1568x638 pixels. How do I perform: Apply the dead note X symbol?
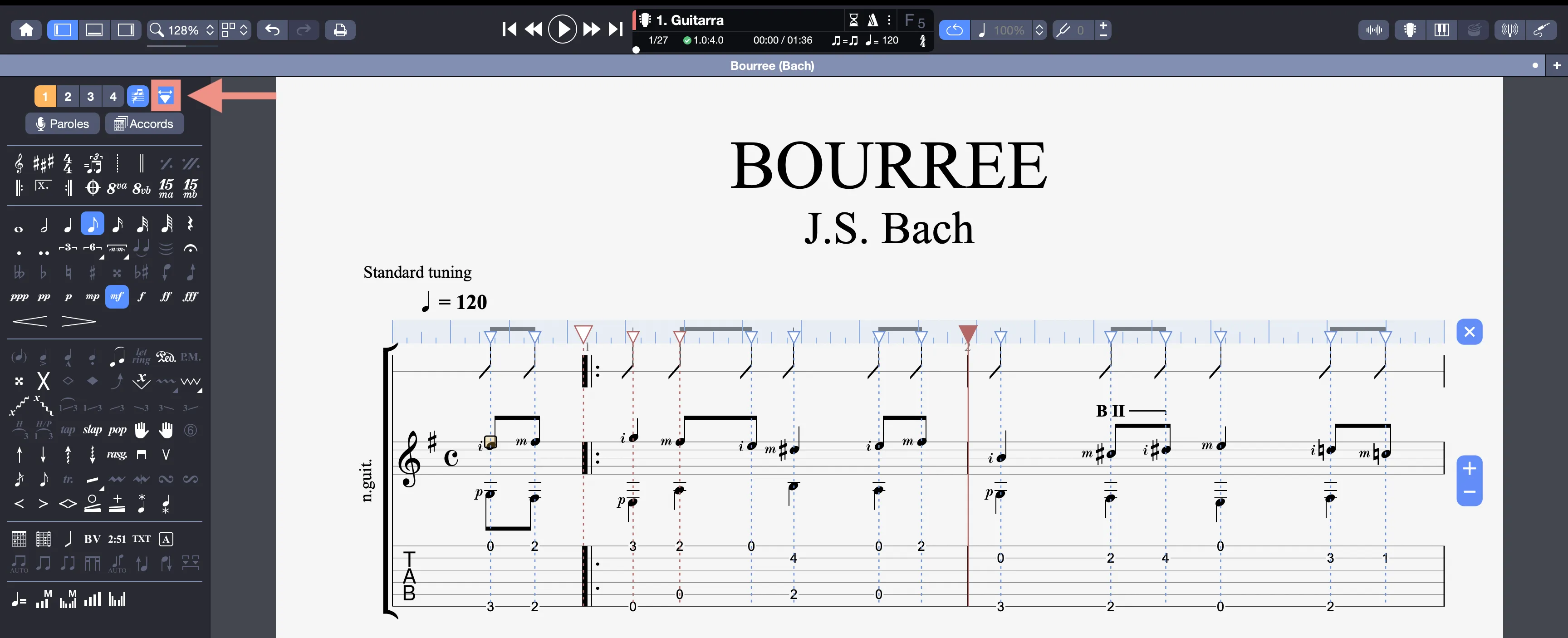[43, 381]
